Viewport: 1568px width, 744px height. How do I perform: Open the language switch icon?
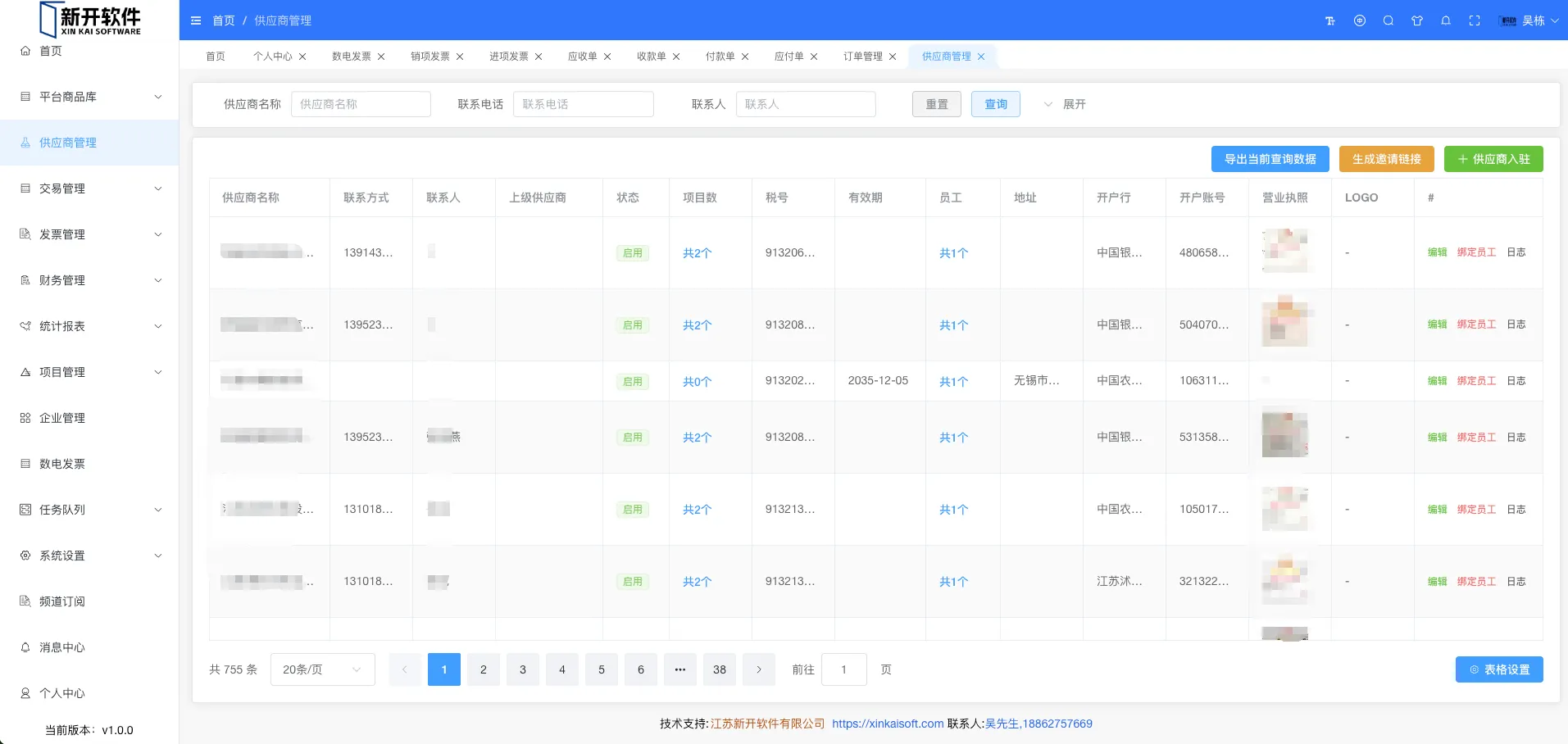(x=1360, y=20)
